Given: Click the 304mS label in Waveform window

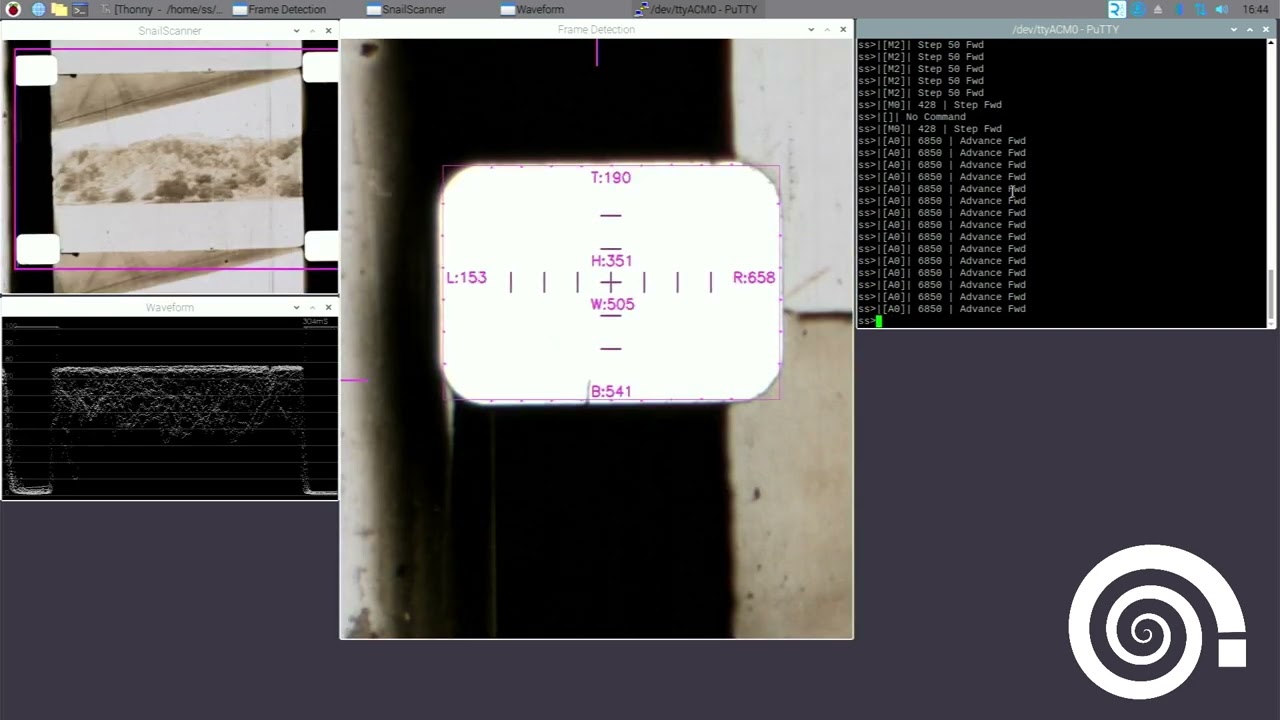Looking at the screenshot, I should (x=315, y=322).
